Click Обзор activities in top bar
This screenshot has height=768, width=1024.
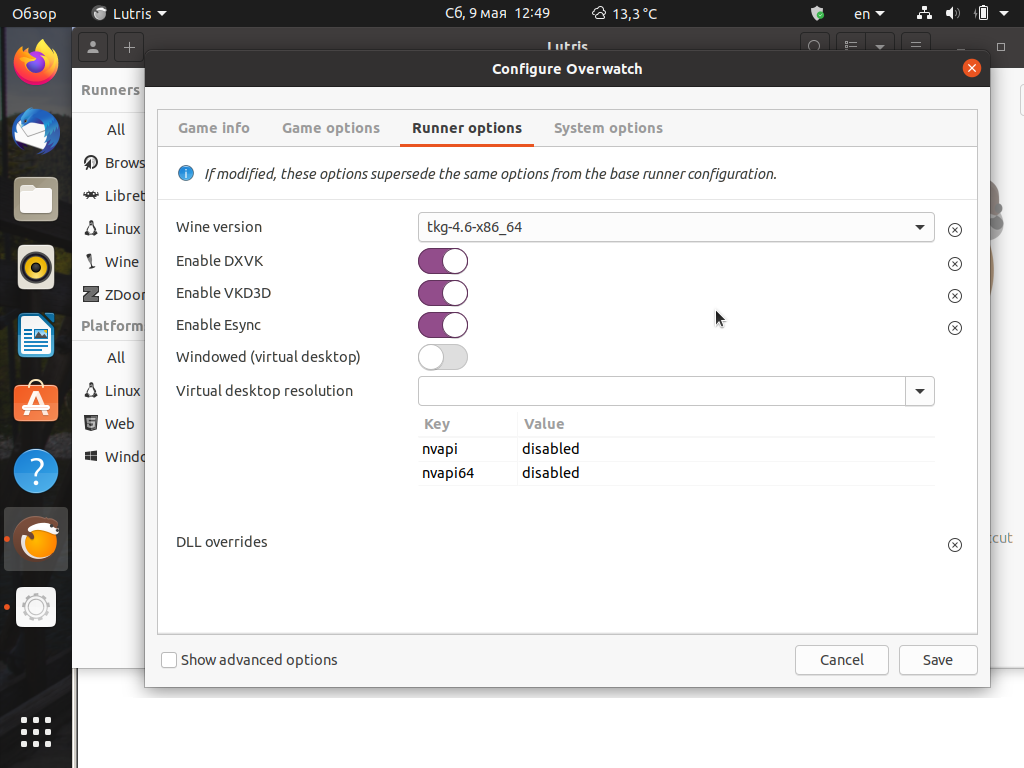(x=34, y=13)
